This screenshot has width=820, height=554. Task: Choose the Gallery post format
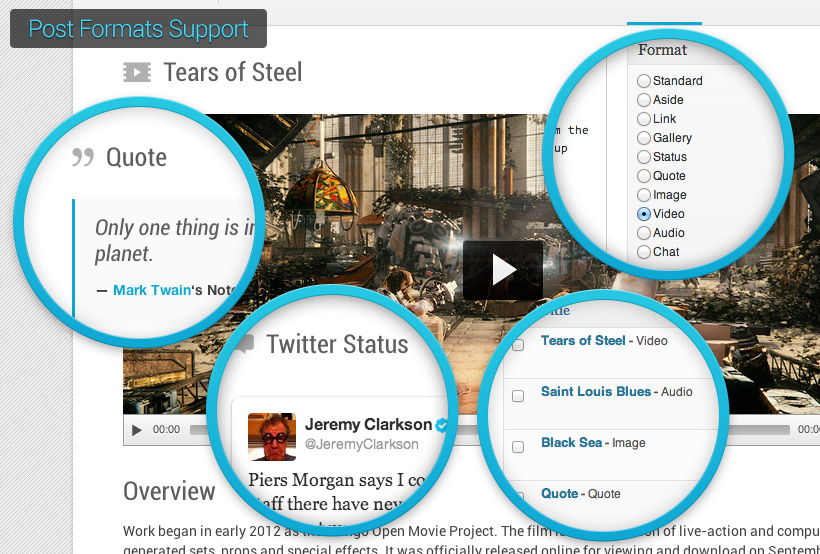[x=644, y=138]
